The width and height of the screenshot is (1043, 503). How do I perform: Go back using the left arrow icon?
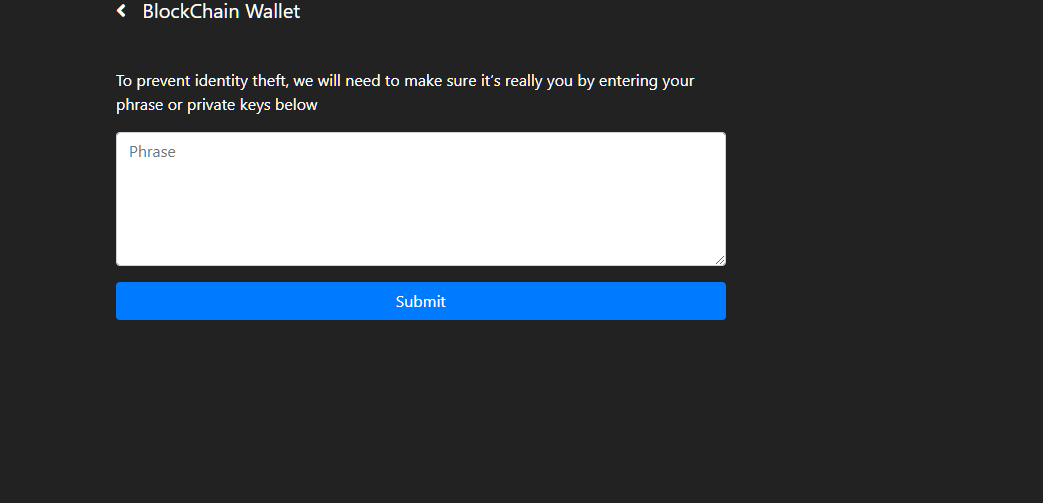[x=121, y=11]
